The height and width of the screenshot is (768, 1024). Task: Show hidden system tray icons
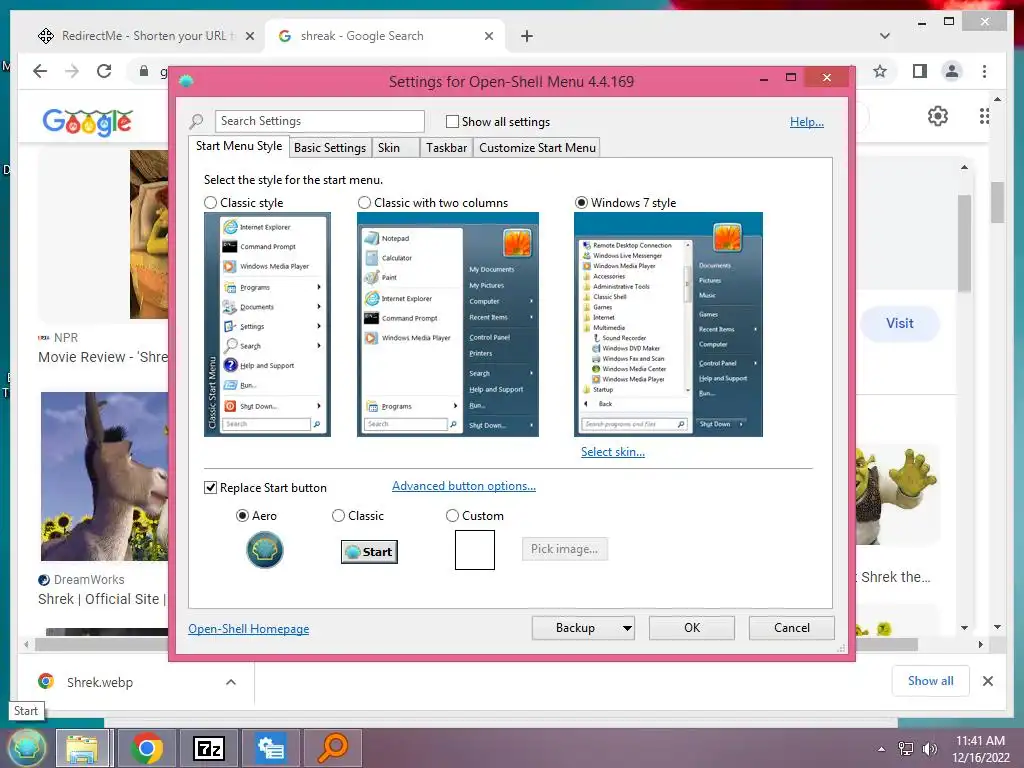coord(881,749)
